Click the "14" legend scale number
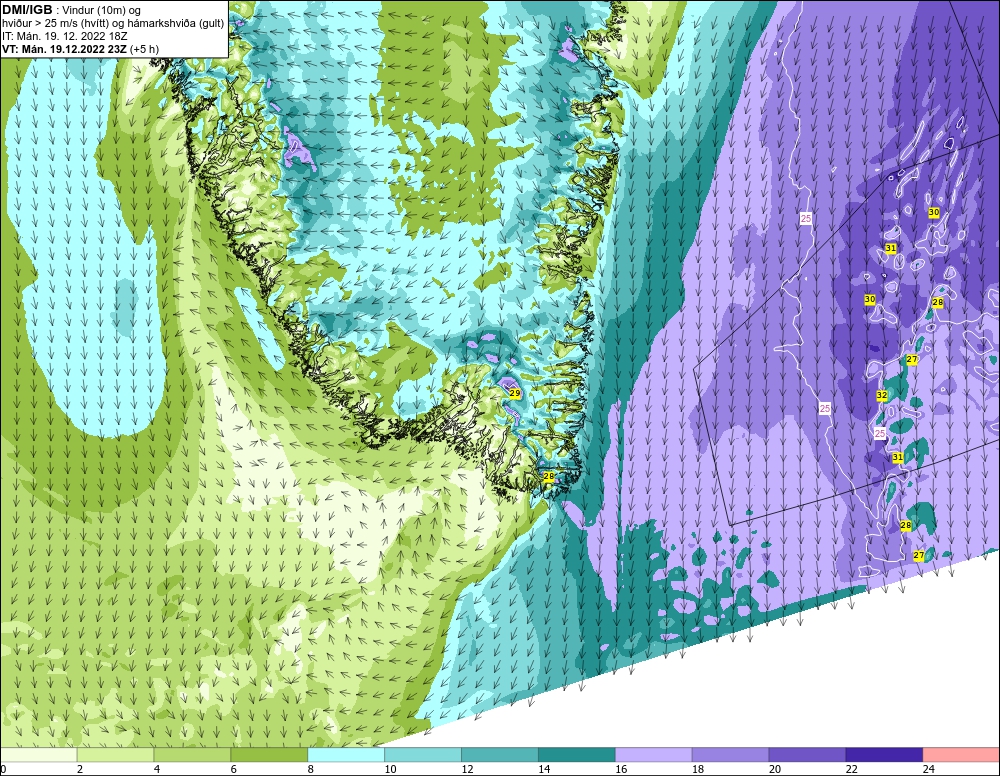The height and width of the screenshot is (776, 1000). (x=544, y=769)
